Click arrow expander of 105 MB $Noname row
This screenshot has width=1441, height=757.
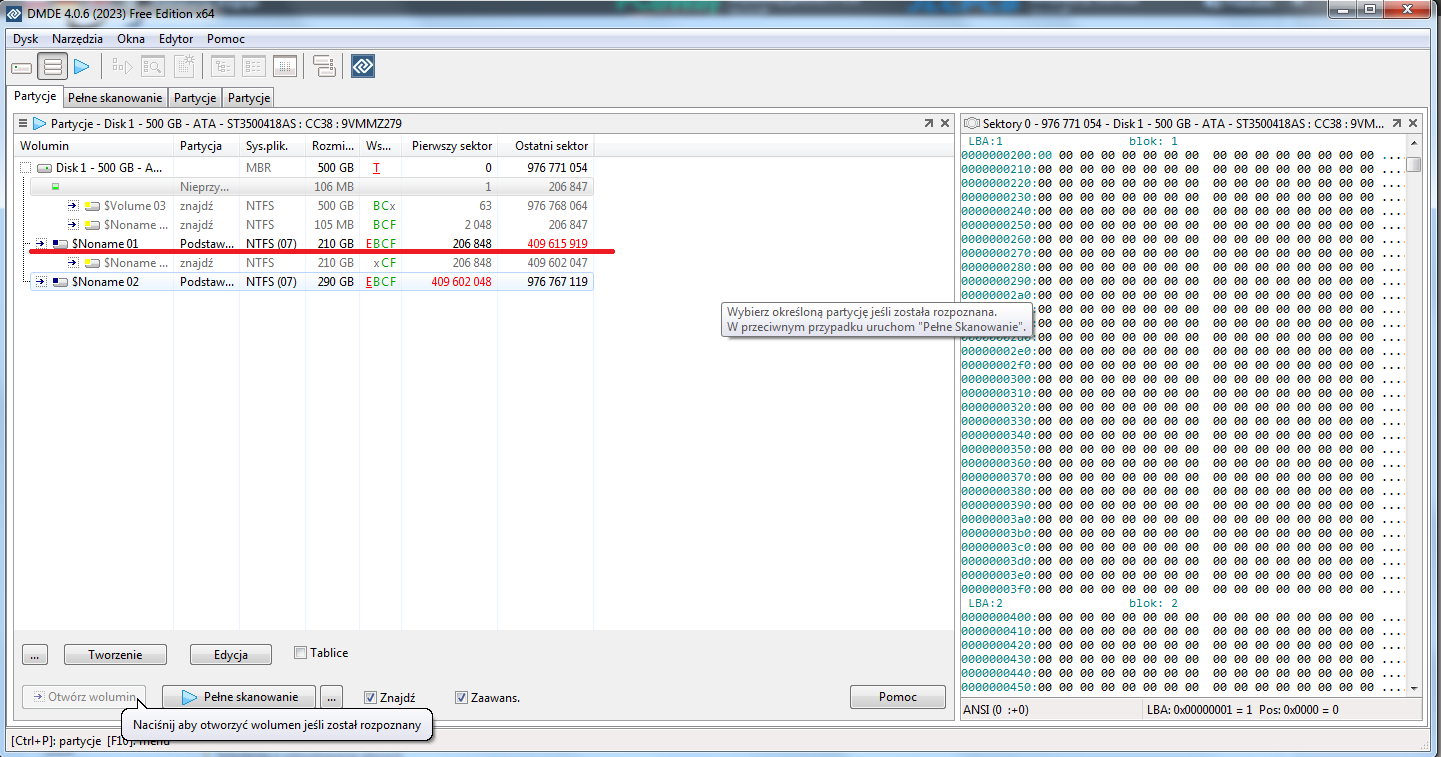click(73, 225)
